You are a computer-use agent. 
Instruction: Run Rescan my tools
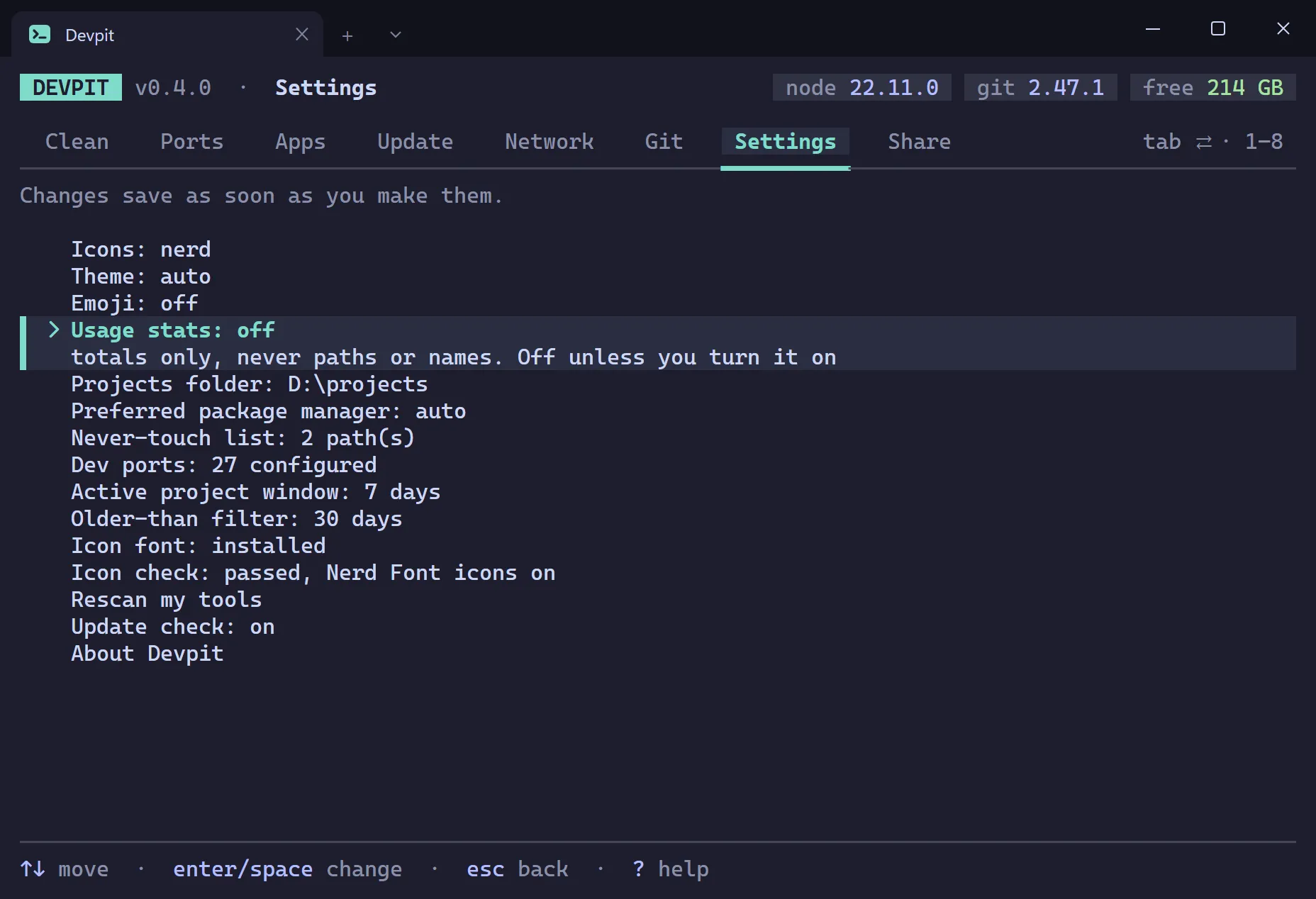tap(167, 600)
